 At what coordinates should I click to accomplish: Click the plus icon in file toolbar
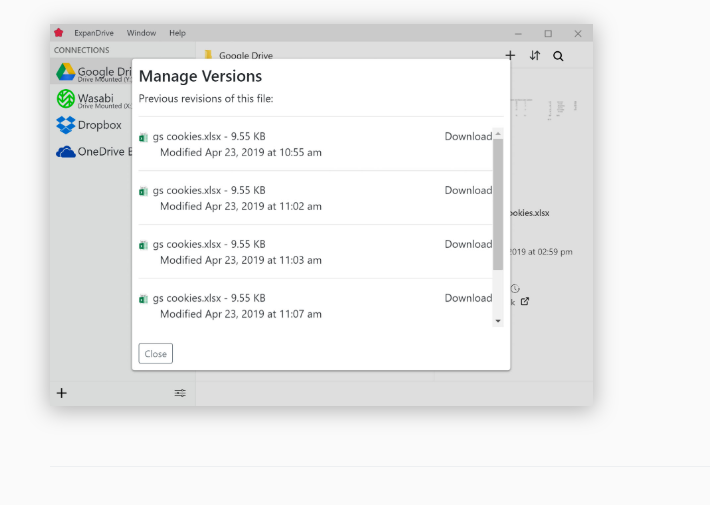tap(510, 56)
